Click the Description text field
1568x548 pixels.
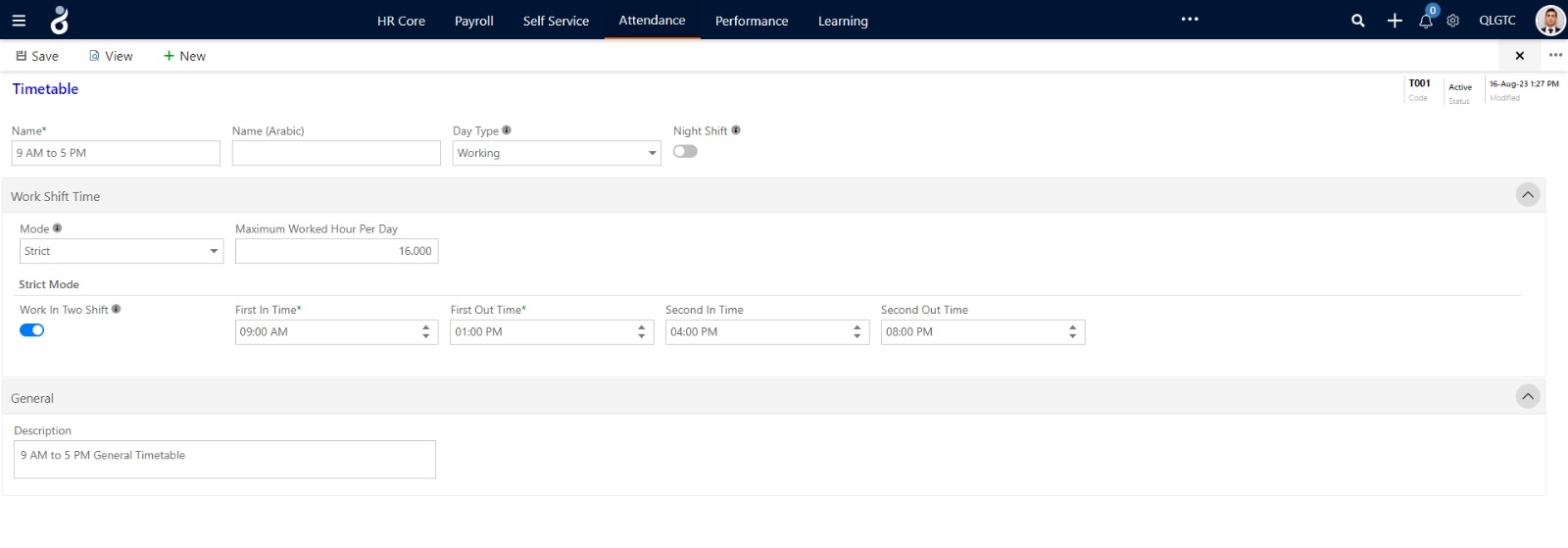point(224,459)
